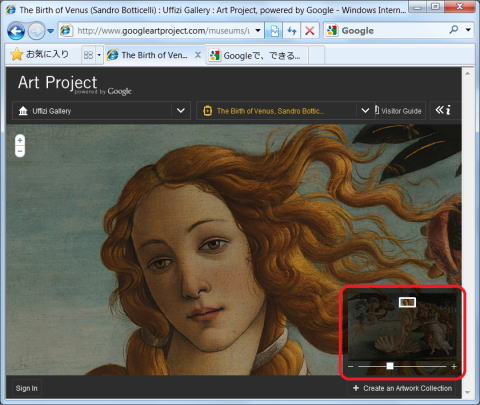The image size is (480, 405).
Task: Click the page scrollbar up arrow
Action: [x=468, y=73]
